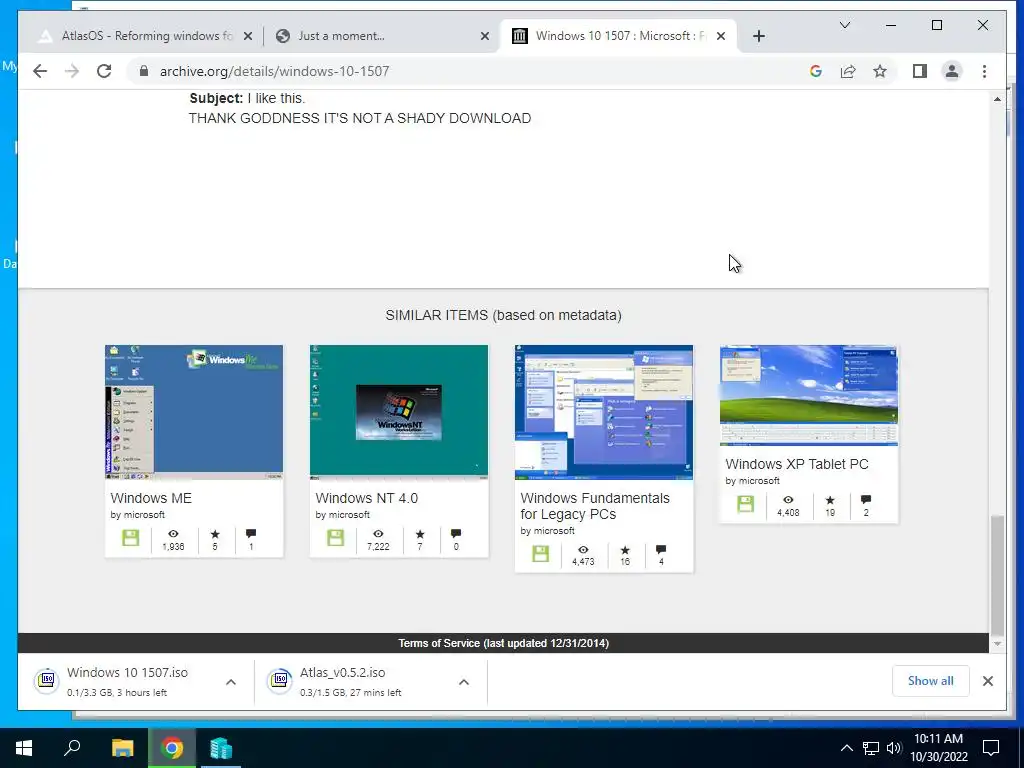1024x768 pixels.
Task: Open the notification center icon
Action: [x=991, y=748]
